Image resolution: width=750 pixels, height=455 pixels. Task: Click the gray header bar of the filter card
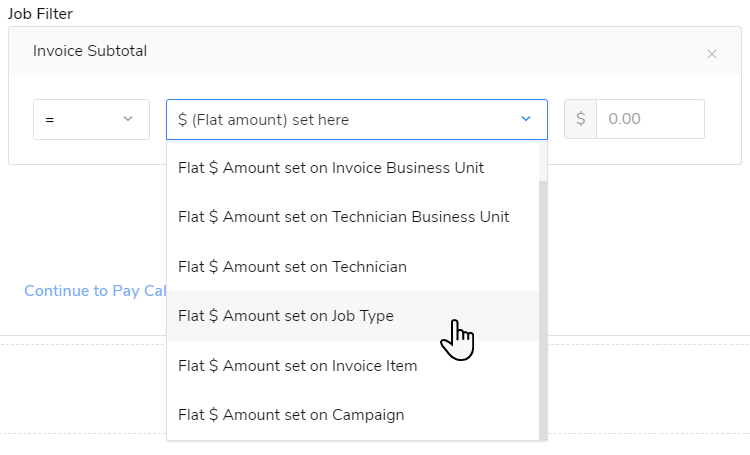[400, 51]
